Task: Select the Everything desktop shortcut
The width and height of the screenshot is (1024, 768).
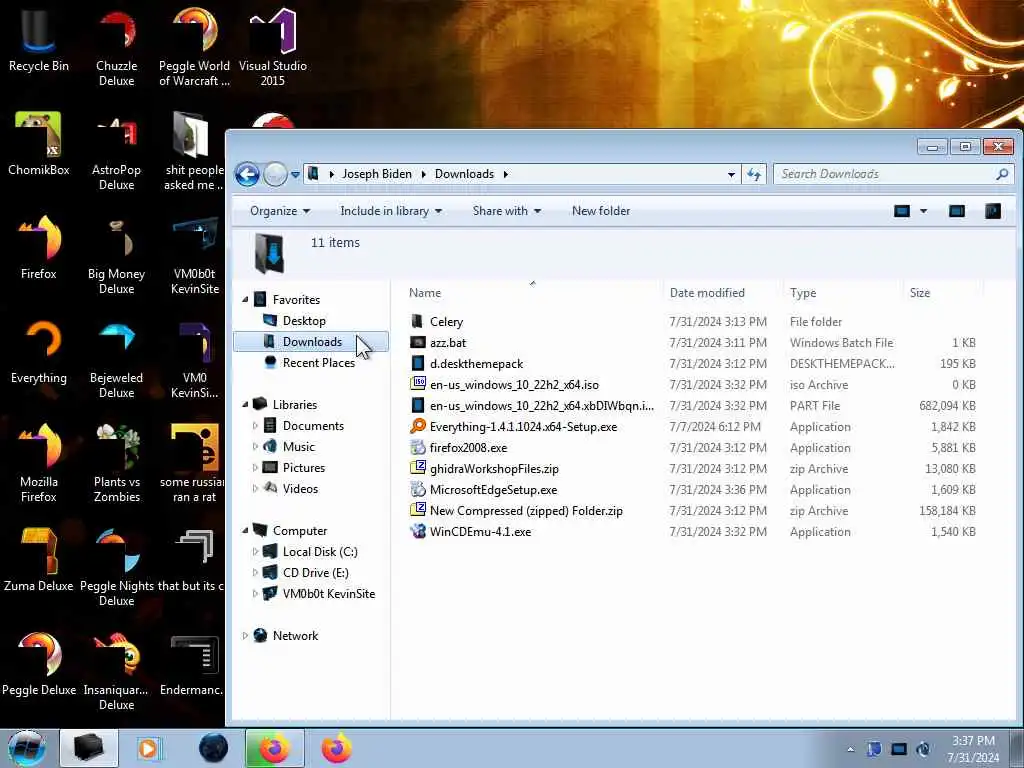Action: (x=39, y=351)
